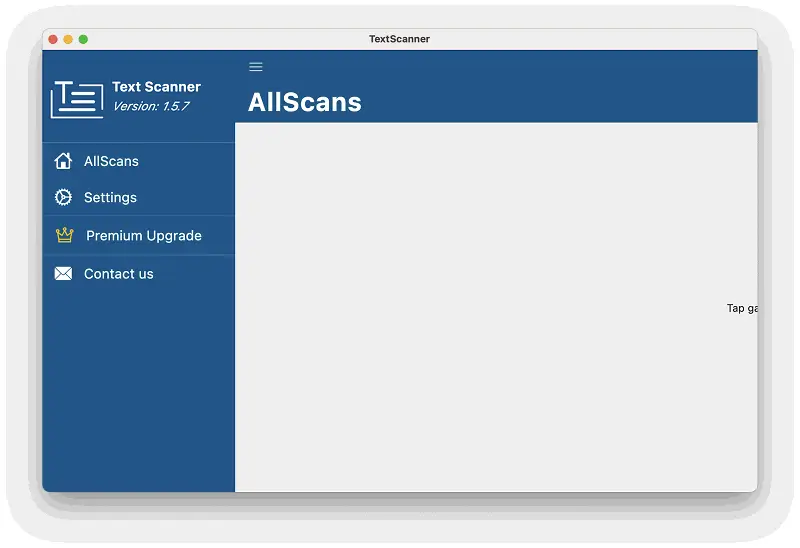Click the TextScanner window title
The height and width of the screenshot is (548, 800).
click(399, 39)
